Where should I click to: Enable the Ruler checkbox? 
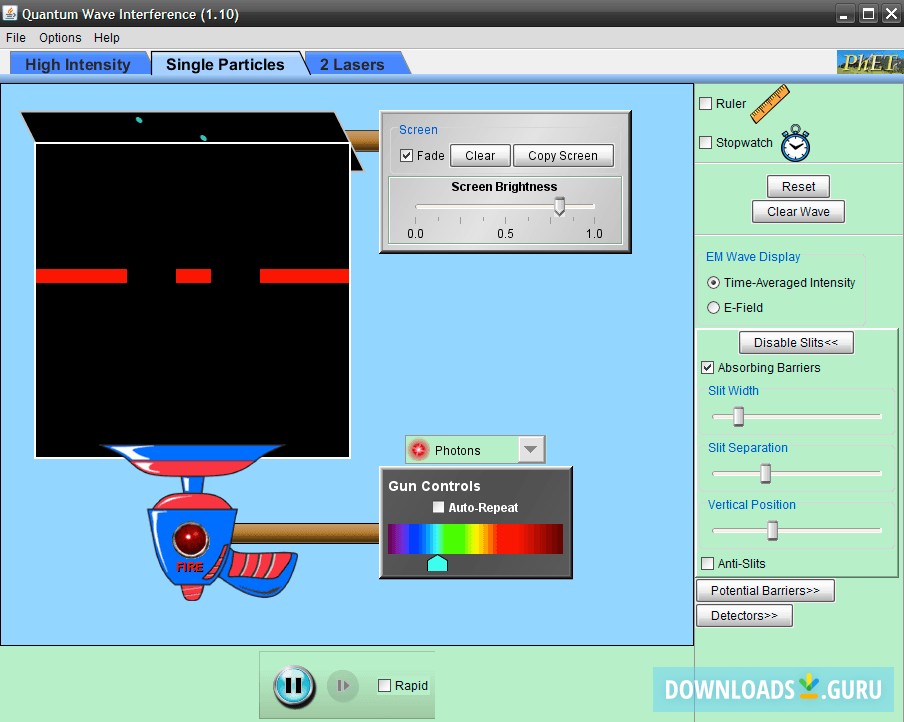tap(705, 104)
